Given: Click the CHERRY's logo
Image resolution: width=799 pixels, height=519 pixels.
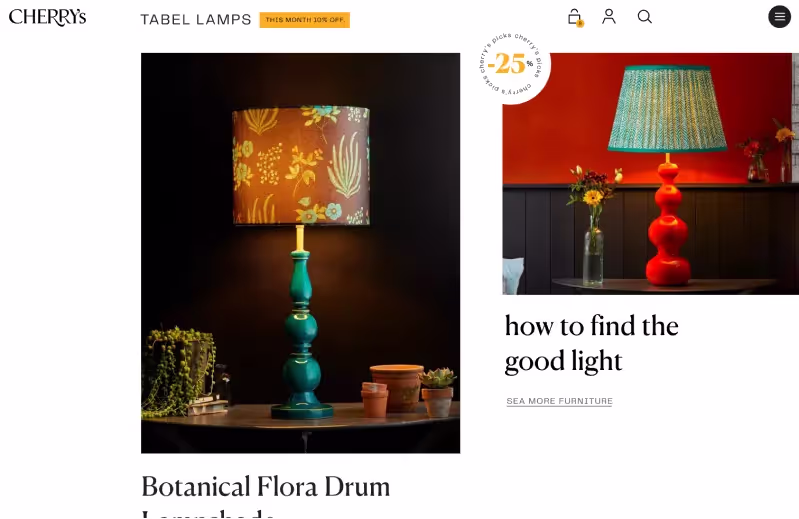Looking at the screenshot, I should pos(47,17).
